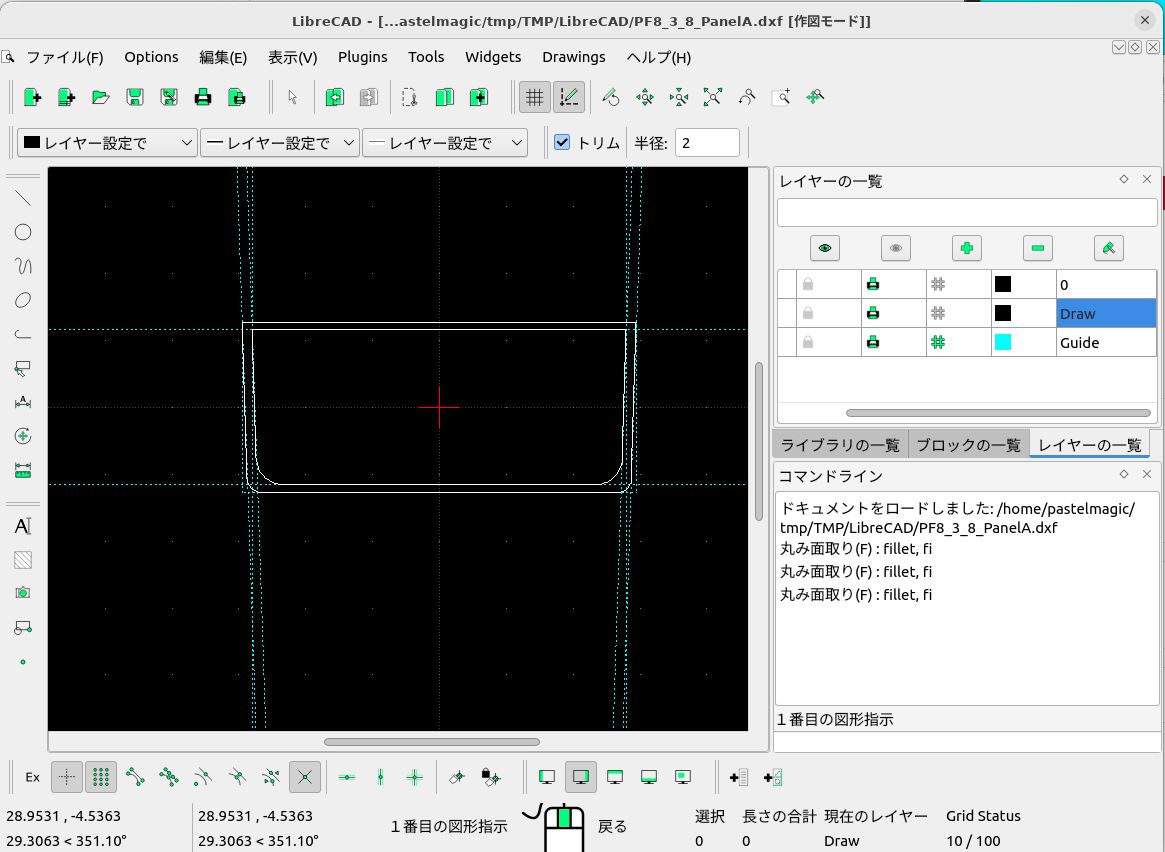Add a new layer with plus button
Image resolution: width=1165 pixels, height=852 pixels.
coord(966,248)
